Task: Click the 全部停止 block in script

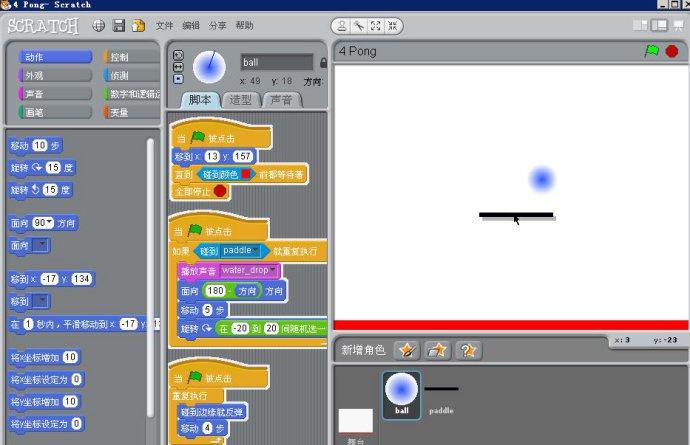Action: coord(200,191)
